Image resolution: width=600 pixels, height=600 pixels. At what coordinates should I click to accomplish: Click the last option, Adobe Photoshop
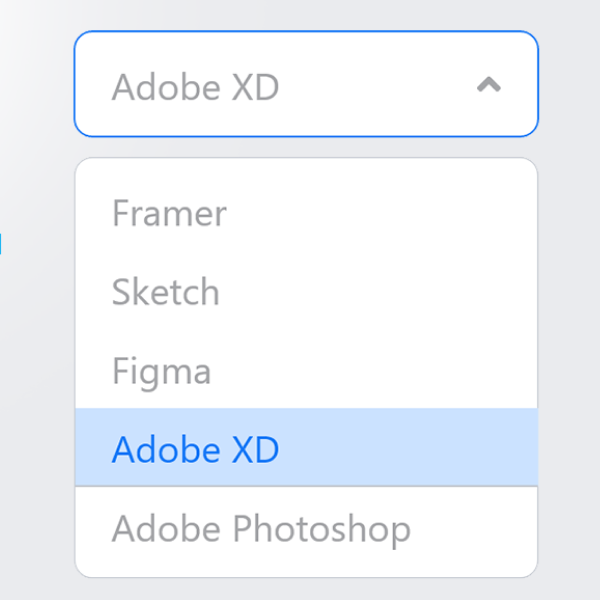tap(261, 528)
